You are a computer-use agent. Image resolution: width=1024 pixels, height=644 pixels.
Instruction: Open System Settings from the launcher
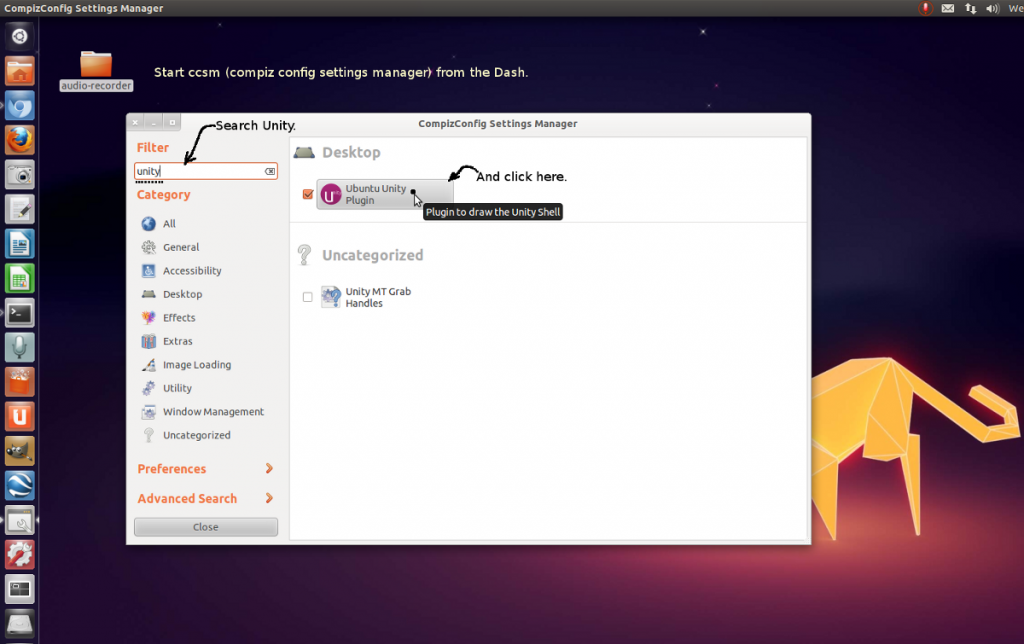20,555
